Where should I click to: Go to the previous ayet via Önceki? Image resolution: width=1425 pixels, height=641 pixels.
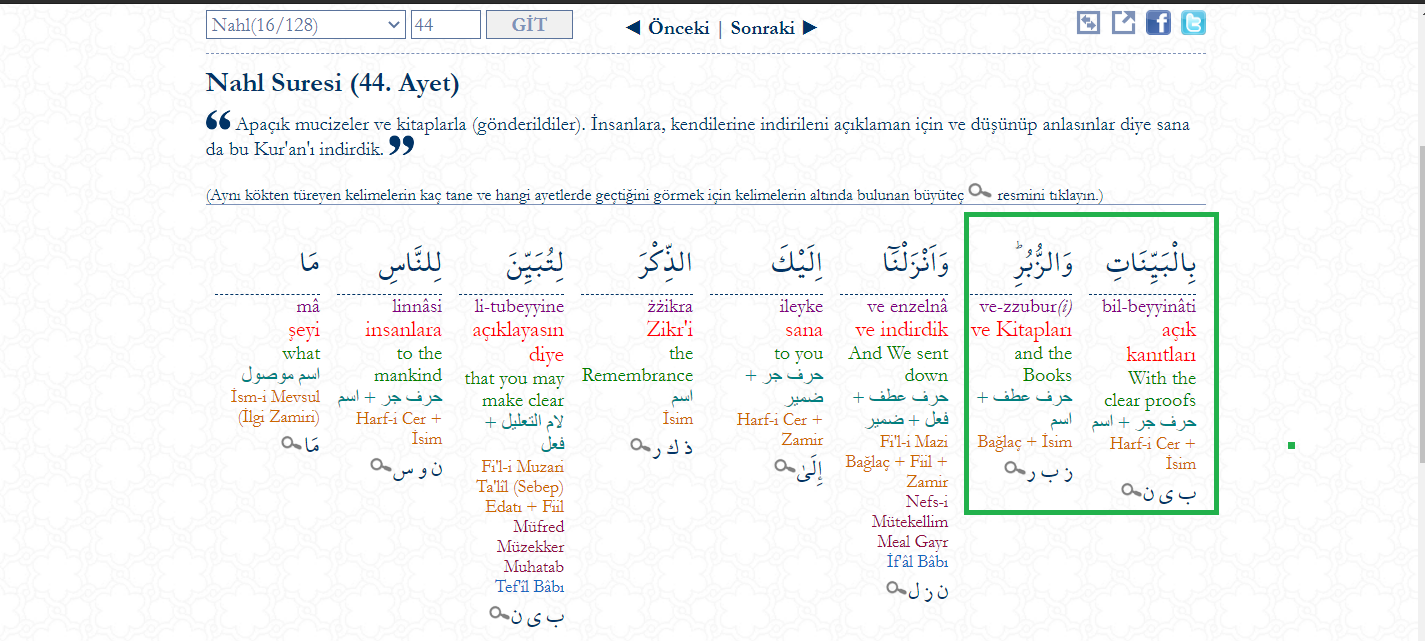(668, 28)
